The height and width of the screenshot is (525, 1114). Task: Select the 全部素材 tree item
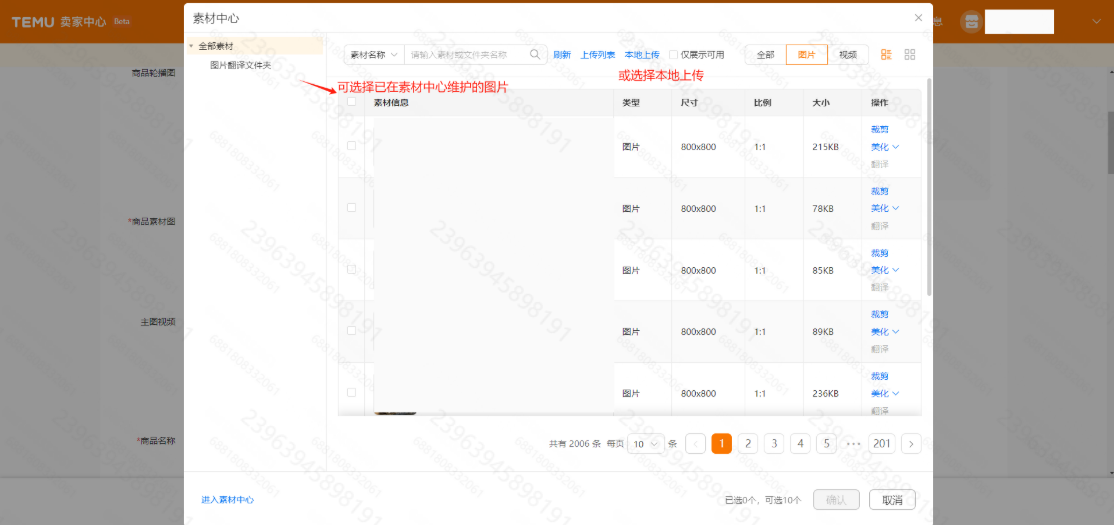pos(215,46)
